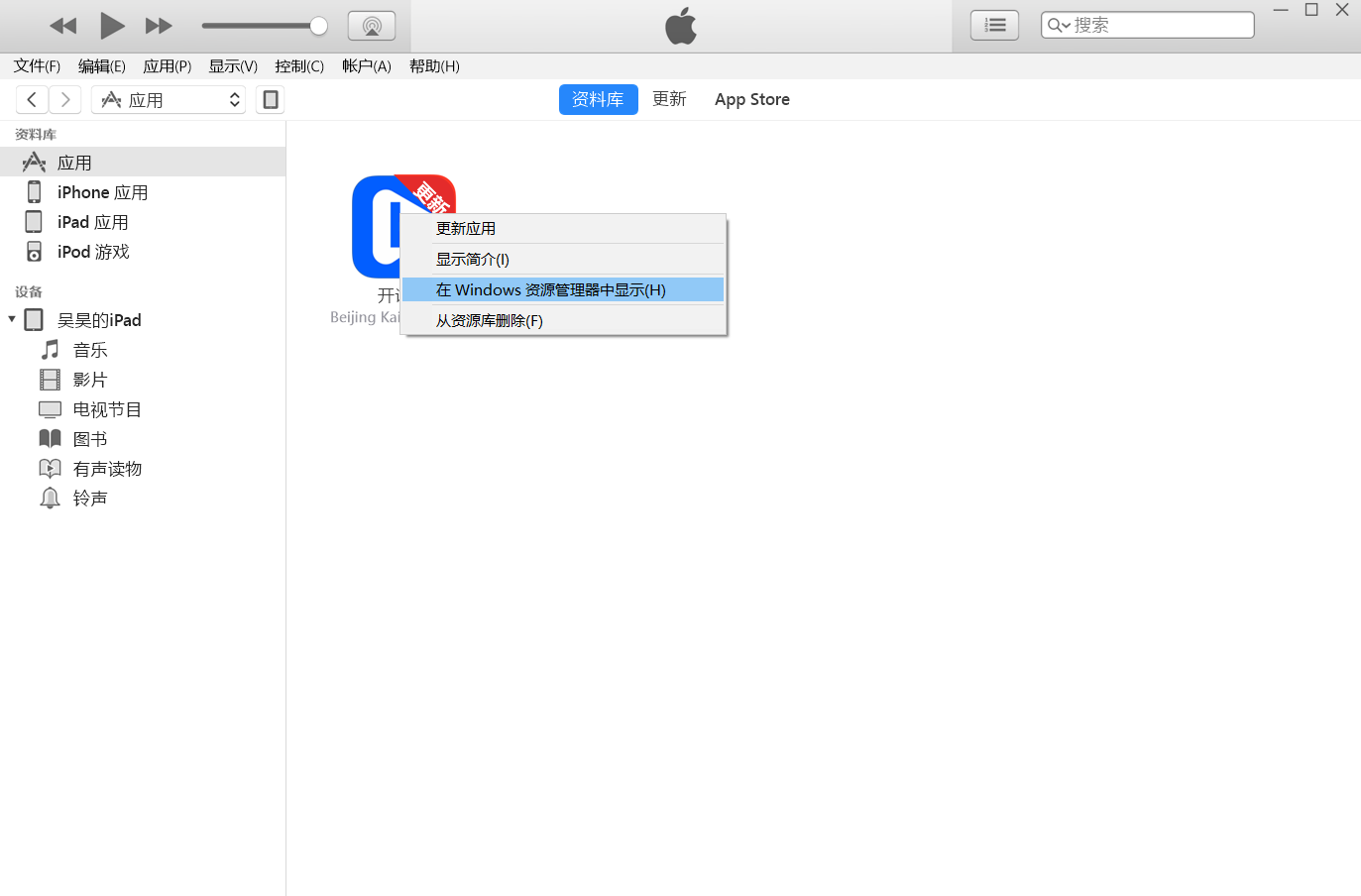The width and height of the screenshot is (1361, 896).
Task: Click the rewind previous track button
Action: coord(63,26)
